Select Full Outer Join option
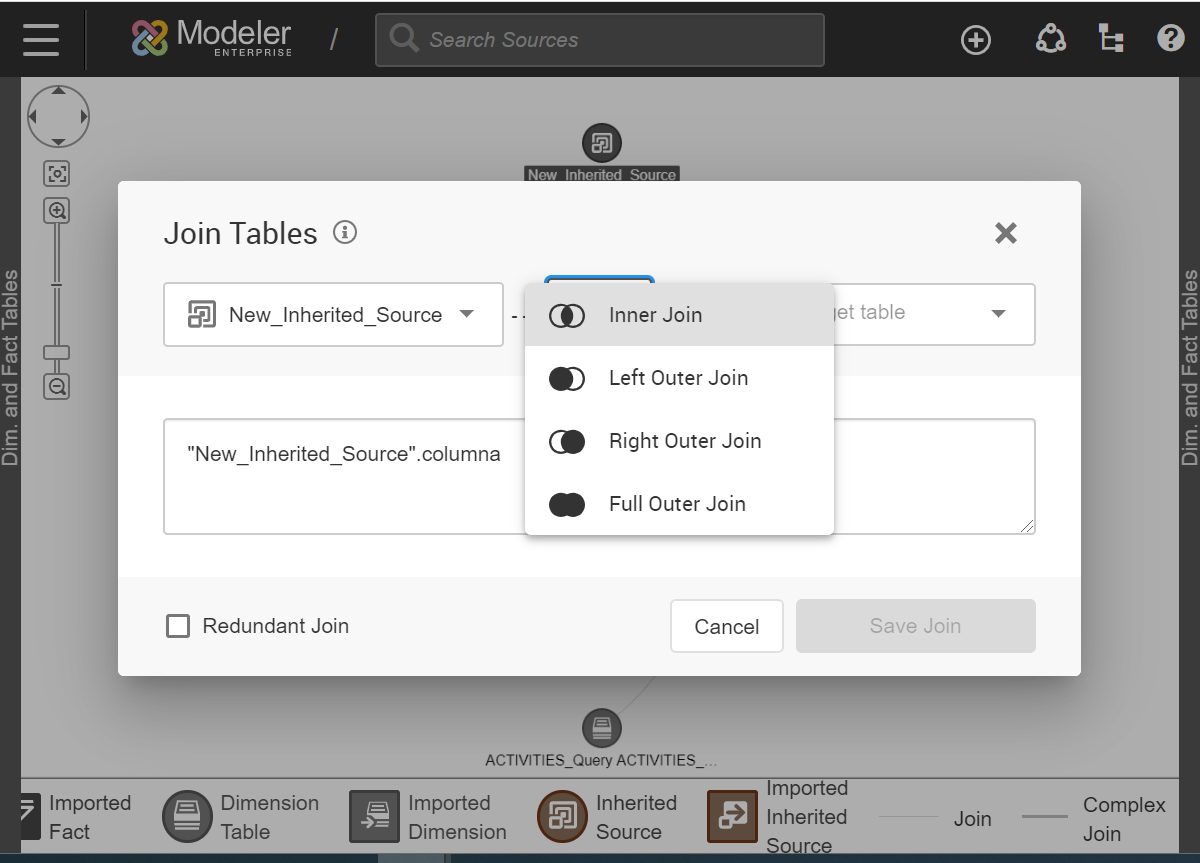 pyautogui.click(x=679, y=504)
